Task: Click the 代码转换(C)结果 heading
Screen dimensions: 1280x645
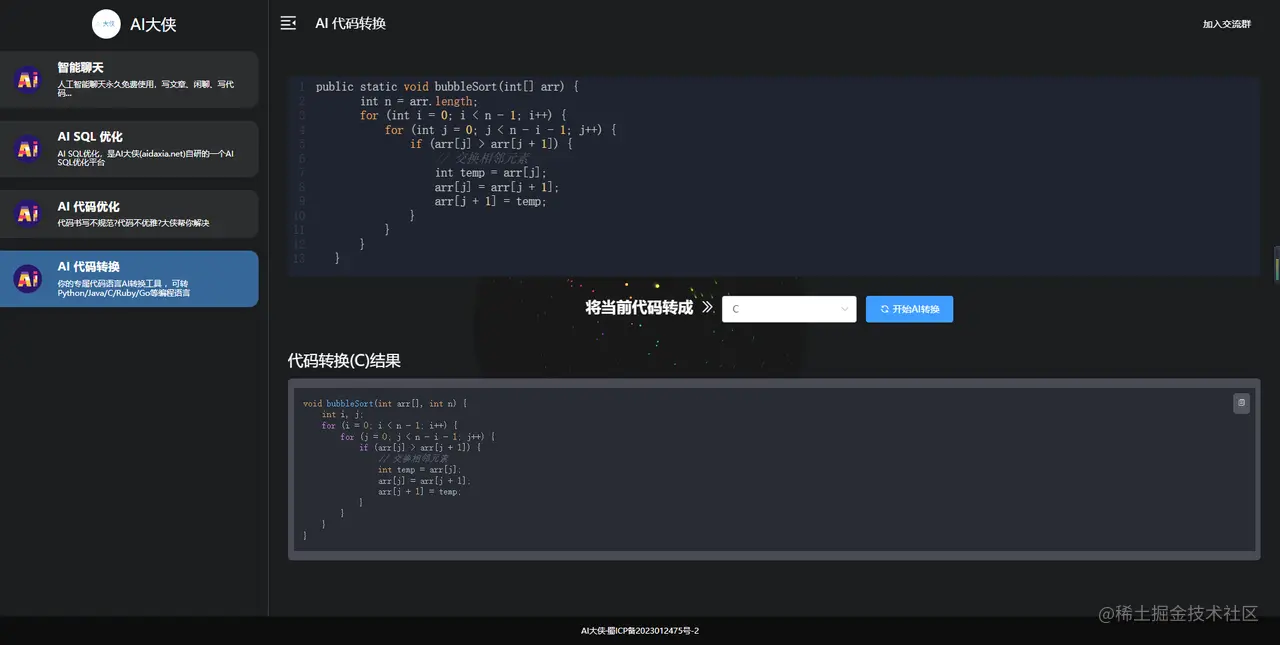Action: tap(344, 360)
